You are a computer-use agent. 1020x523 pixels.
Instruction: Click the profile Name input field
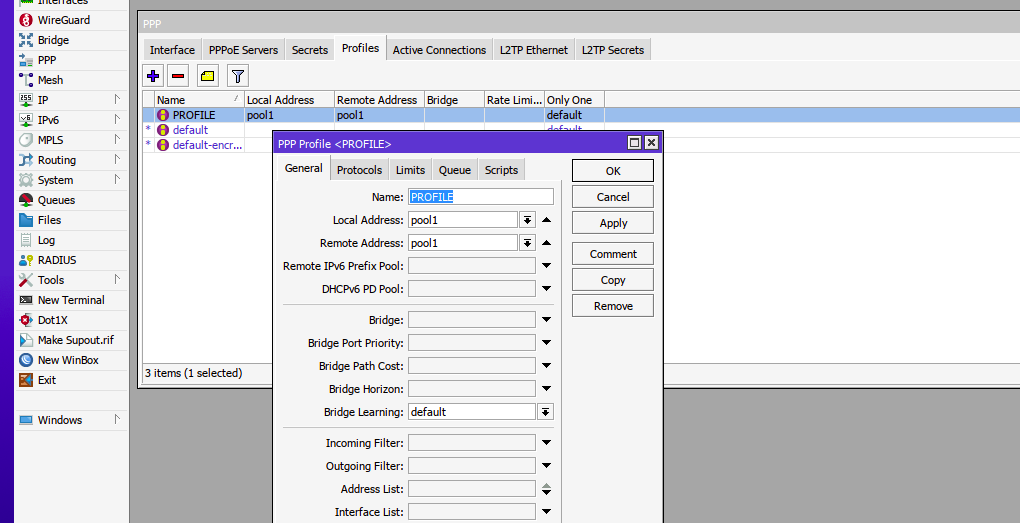(480, 197)
